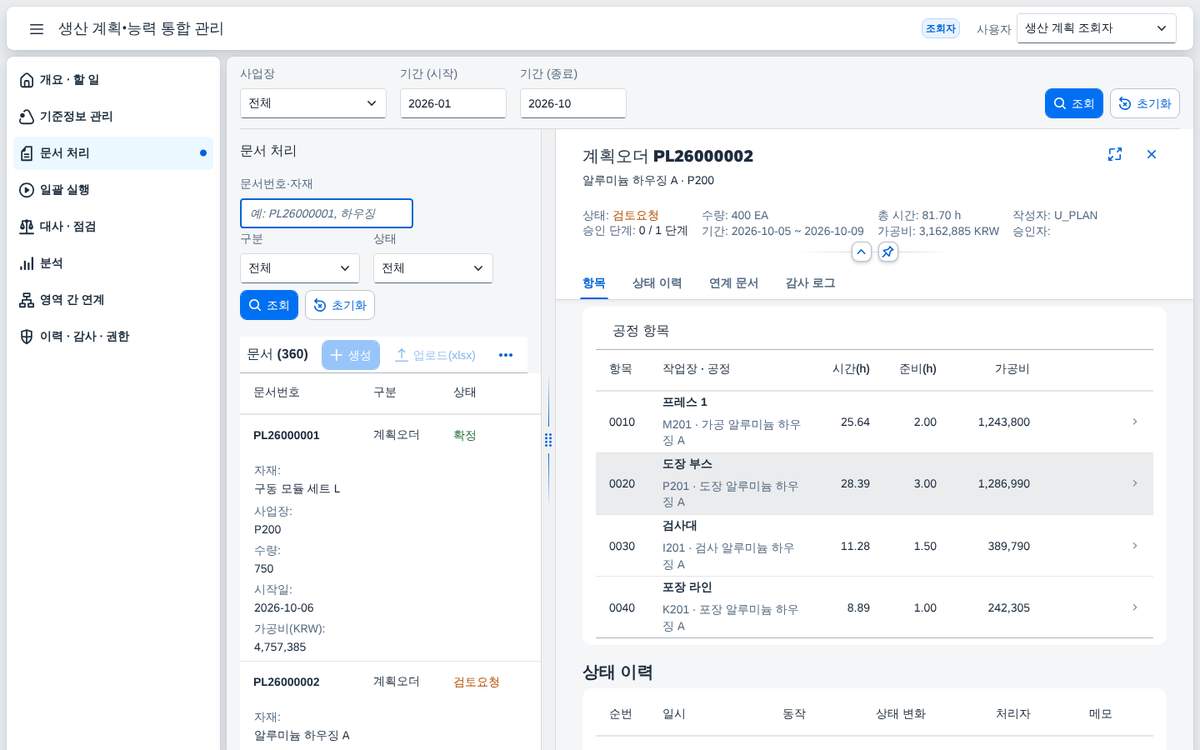The image size is (1200, 750).
Task: Click 시간(h) column header
Action: coord(851,369)
